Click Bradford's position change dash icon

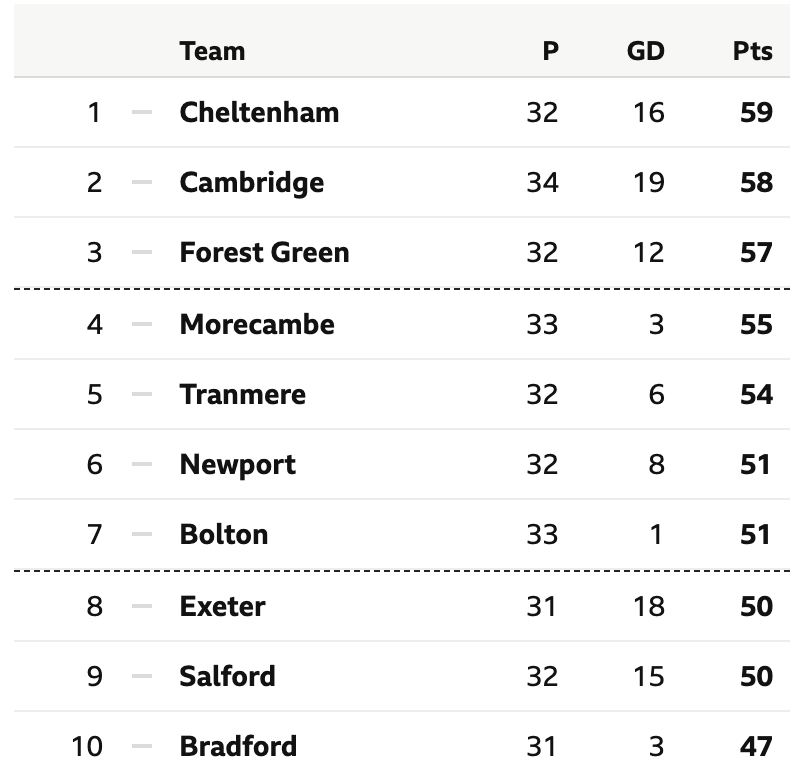tap(142, 746)
